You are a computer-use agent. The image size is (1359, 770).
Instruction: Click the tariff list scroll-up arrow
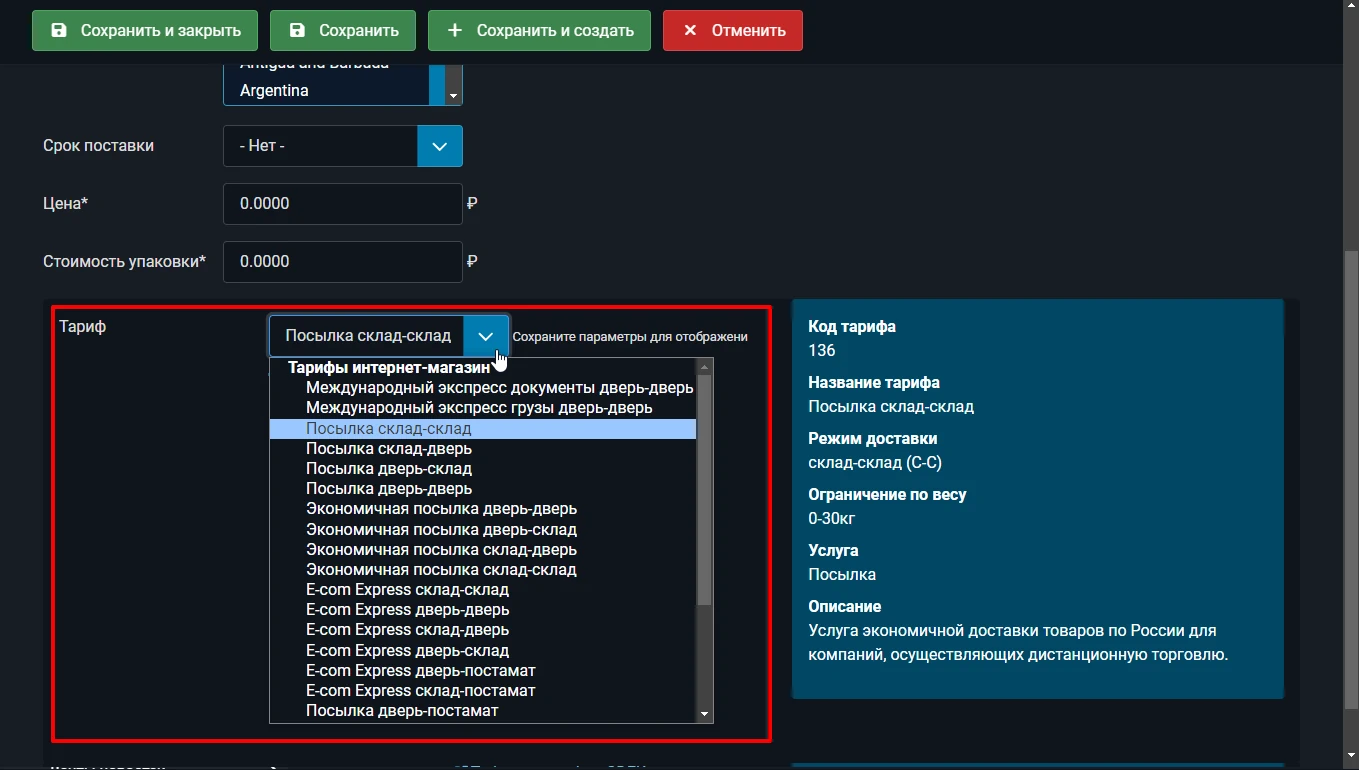(704, 366)
